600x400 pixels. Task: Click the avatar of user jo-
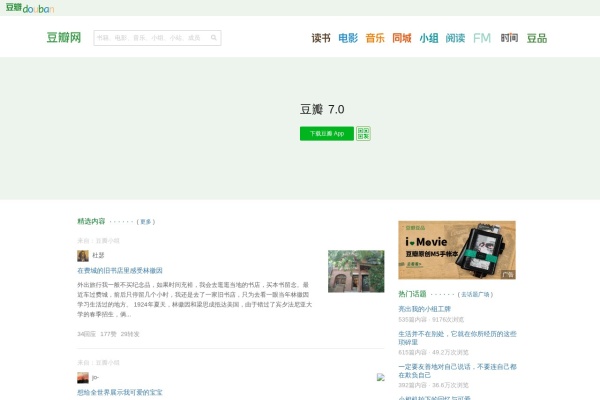click(83, 378)
